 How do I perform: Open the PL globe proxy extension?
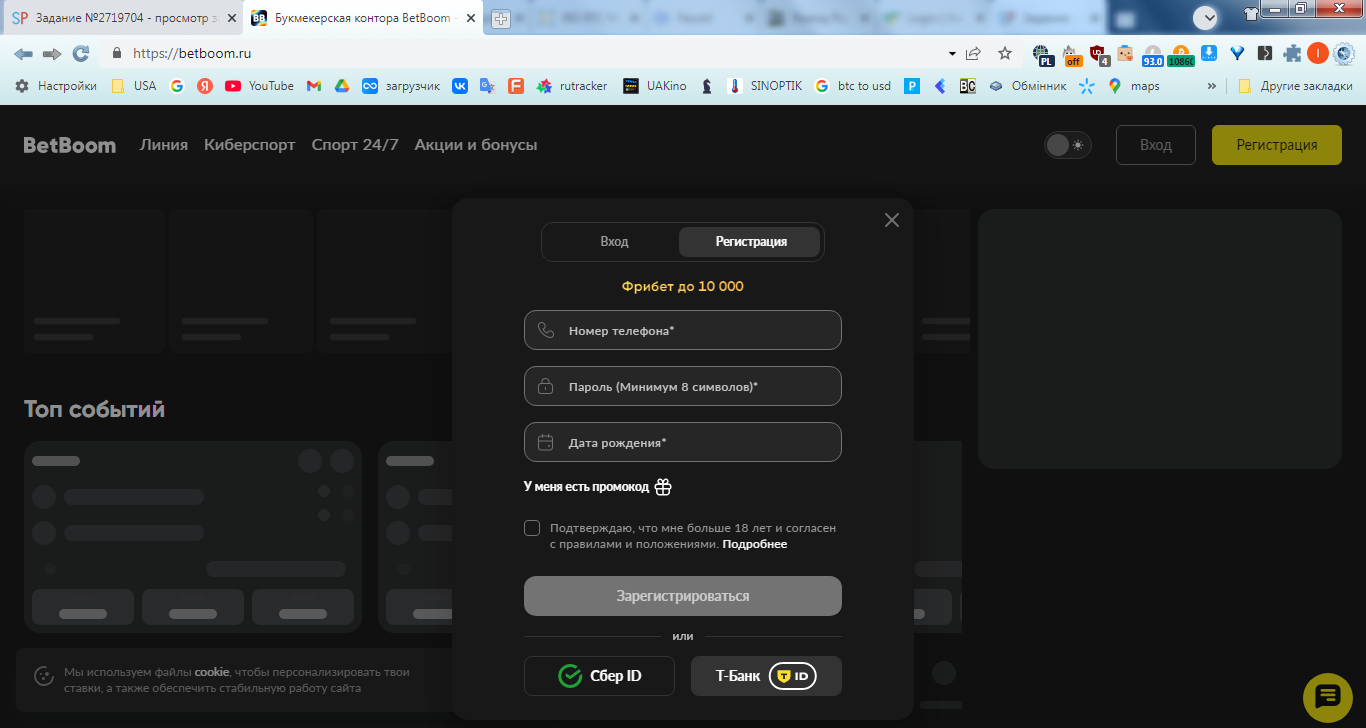click(x=1043, y=55)
